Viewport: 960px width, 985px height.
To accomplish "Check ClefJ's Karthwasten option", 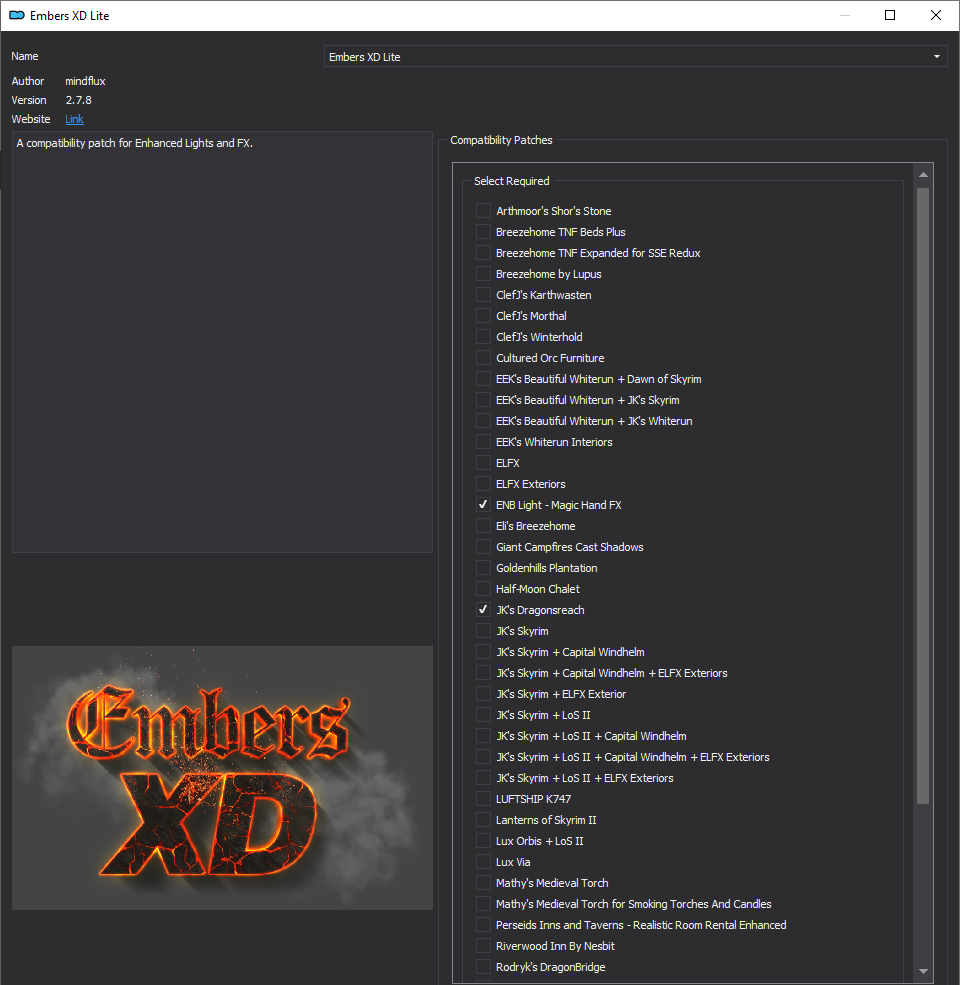I will pyautogui.click(x=483, y=295).
